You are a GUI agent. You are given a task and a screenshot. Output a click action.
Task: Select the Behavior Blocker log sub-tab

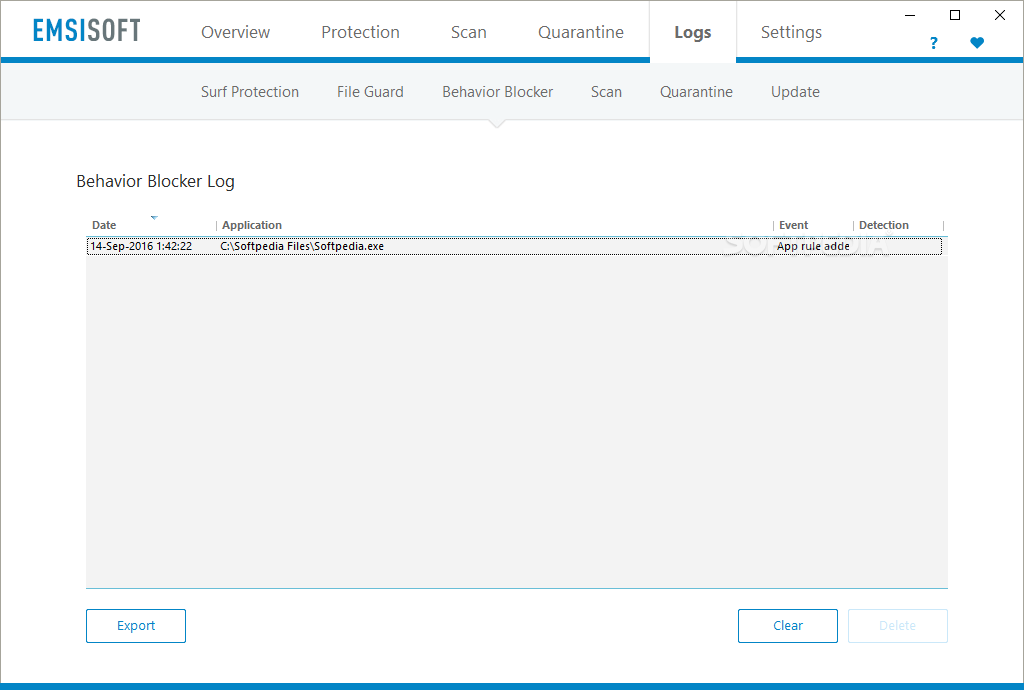497,92
